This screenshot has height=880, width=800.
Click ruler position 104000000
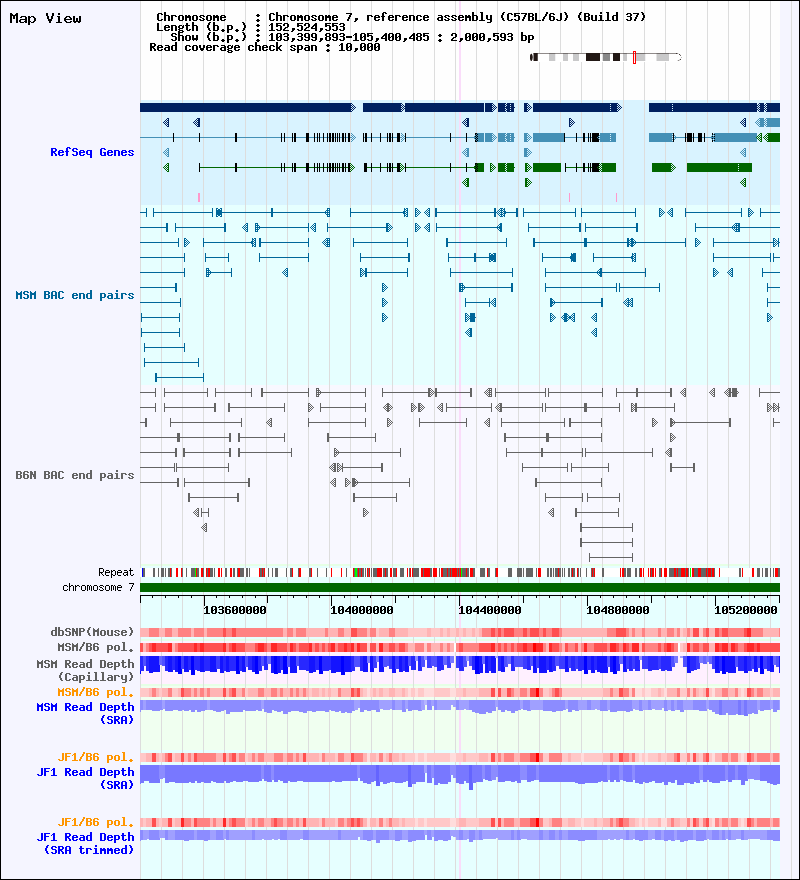362,610
